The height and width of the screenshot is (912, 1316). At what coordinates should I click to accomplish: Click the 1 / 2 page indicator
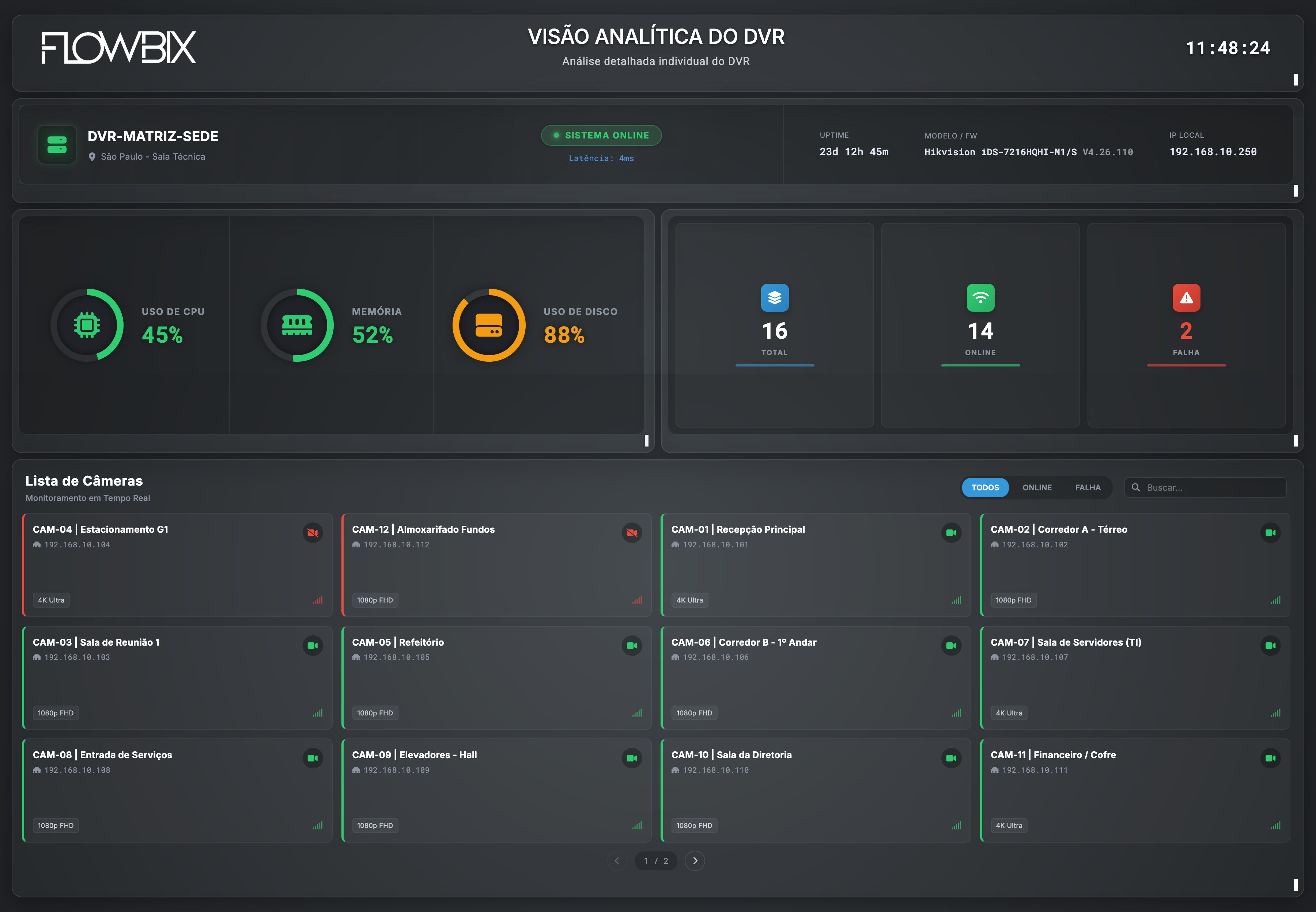(656, 860)
